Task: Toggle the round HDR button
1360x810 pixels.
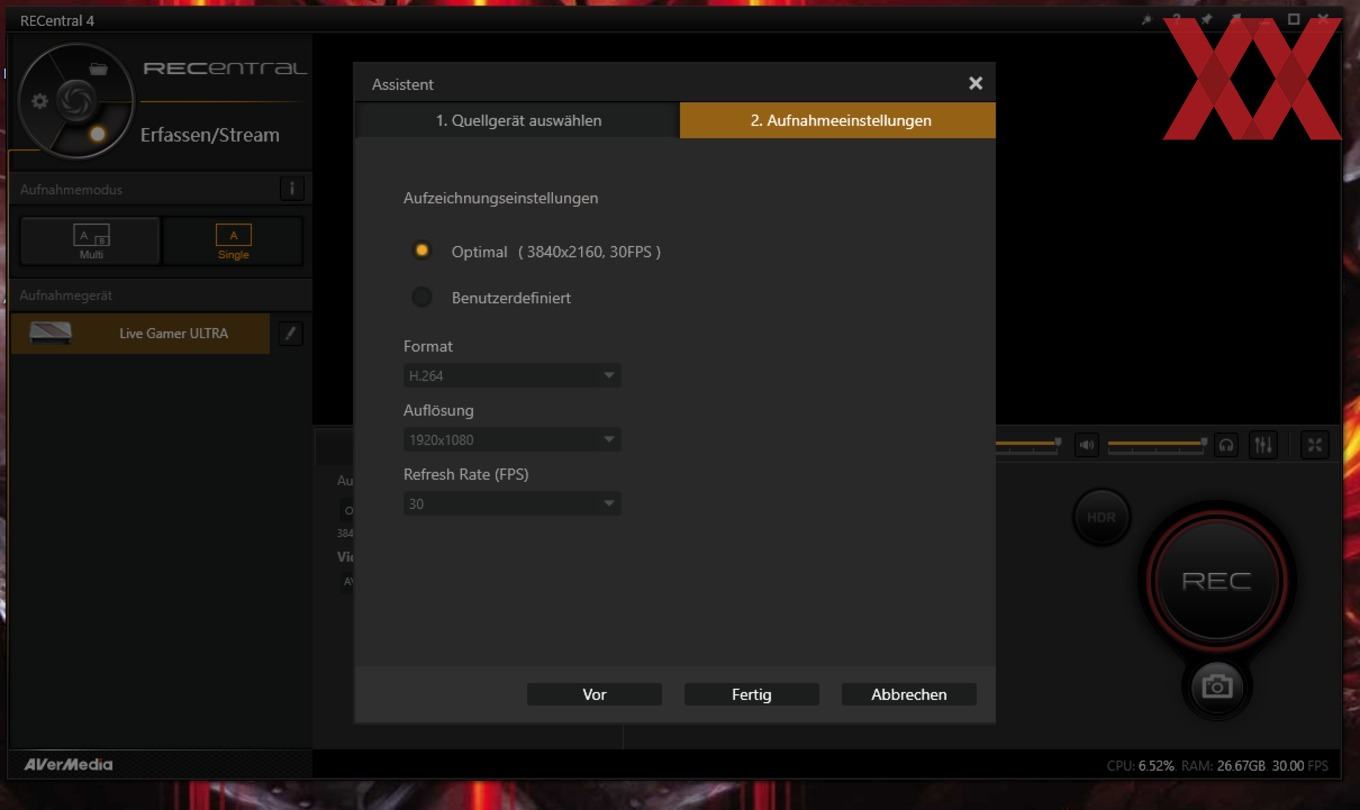Action: [x=1101, y=517]
